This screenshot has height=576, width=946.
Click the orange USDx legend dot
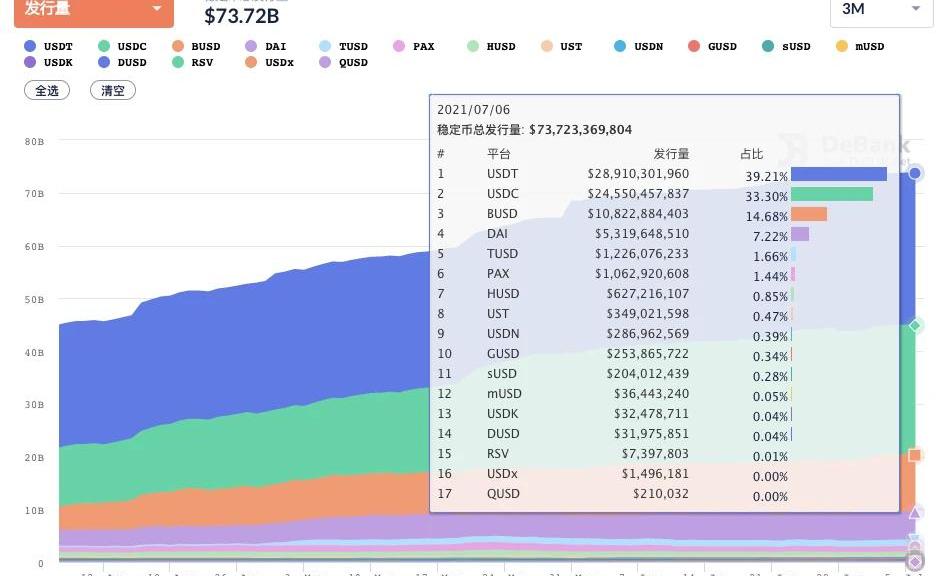pyautogui.click(x=251, y=62)
